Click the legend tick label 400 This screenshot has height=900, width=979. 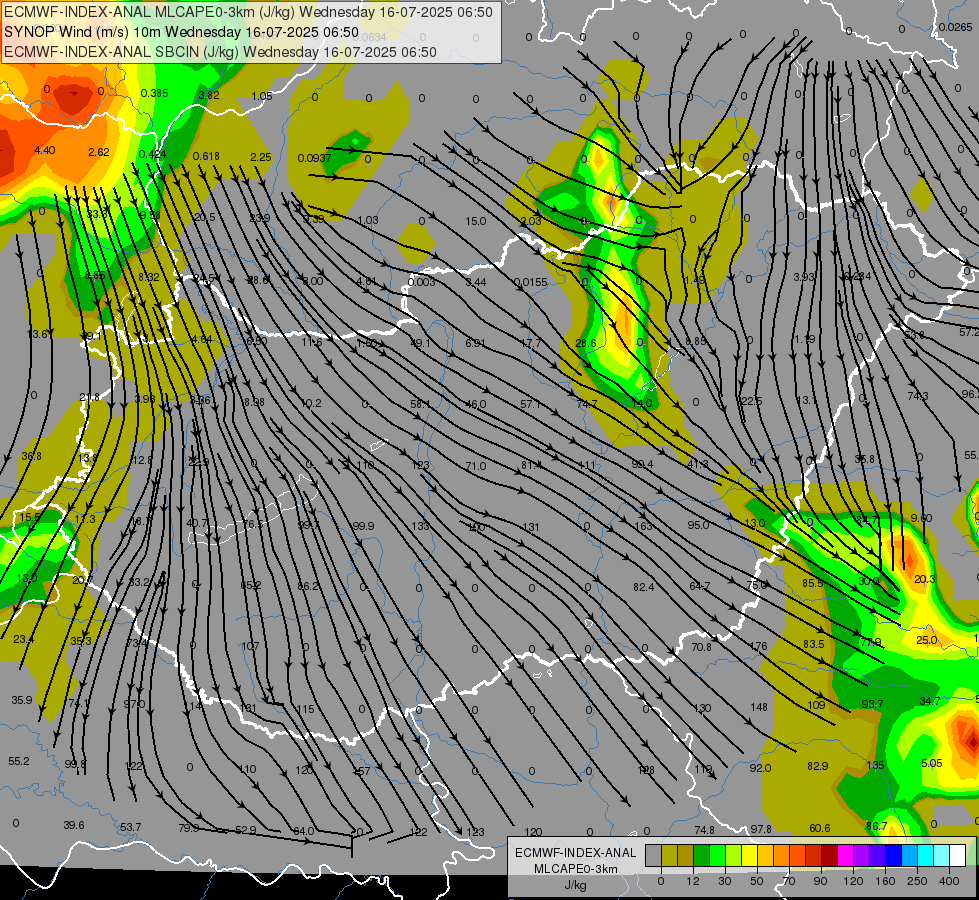click(949, 881)
